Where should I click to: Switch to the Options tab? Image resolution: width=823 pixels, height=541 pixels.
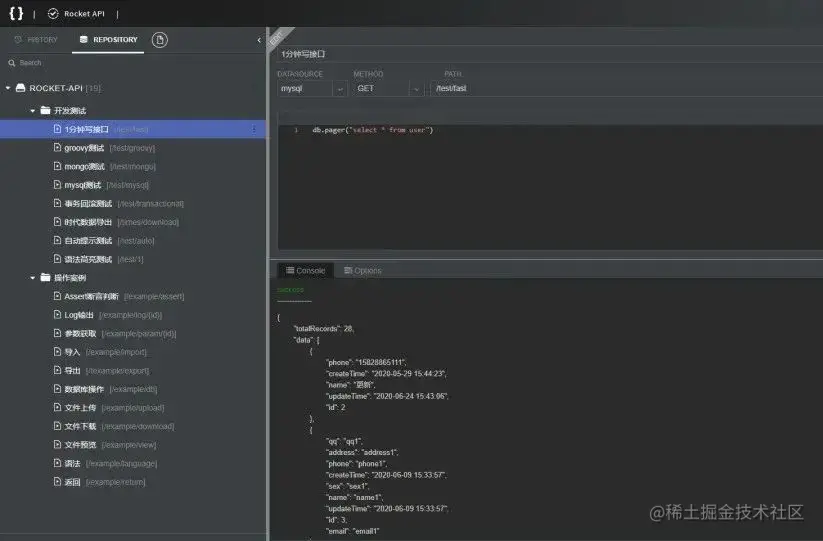click(x=363, y=271)
